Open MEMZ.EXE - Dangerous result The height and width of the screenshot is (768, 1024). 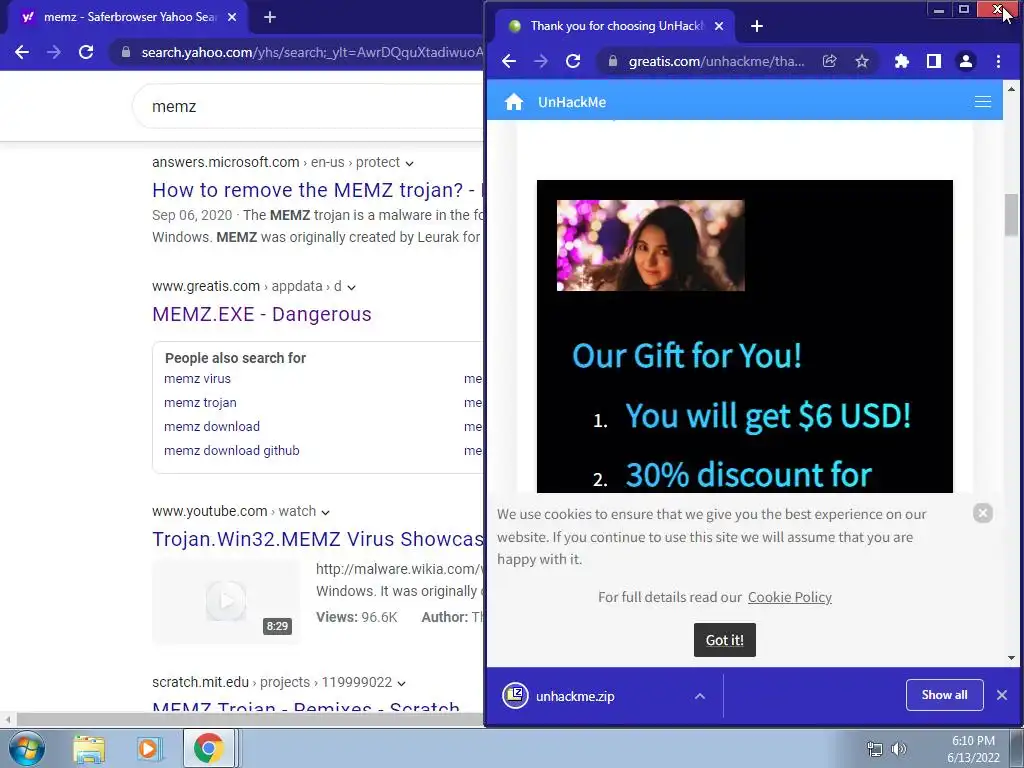261,314
